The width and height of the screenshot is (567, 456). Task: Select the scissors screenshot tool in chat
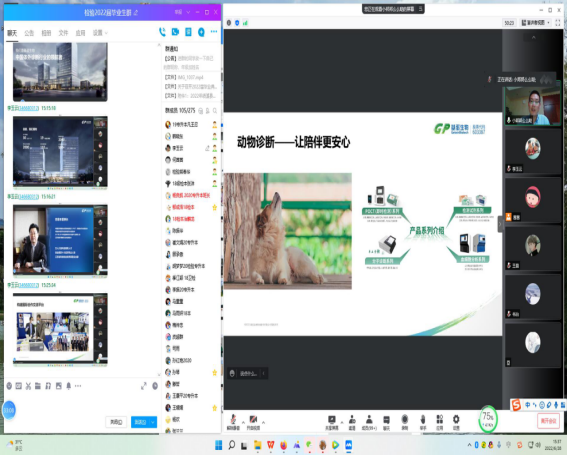(28, 386)
